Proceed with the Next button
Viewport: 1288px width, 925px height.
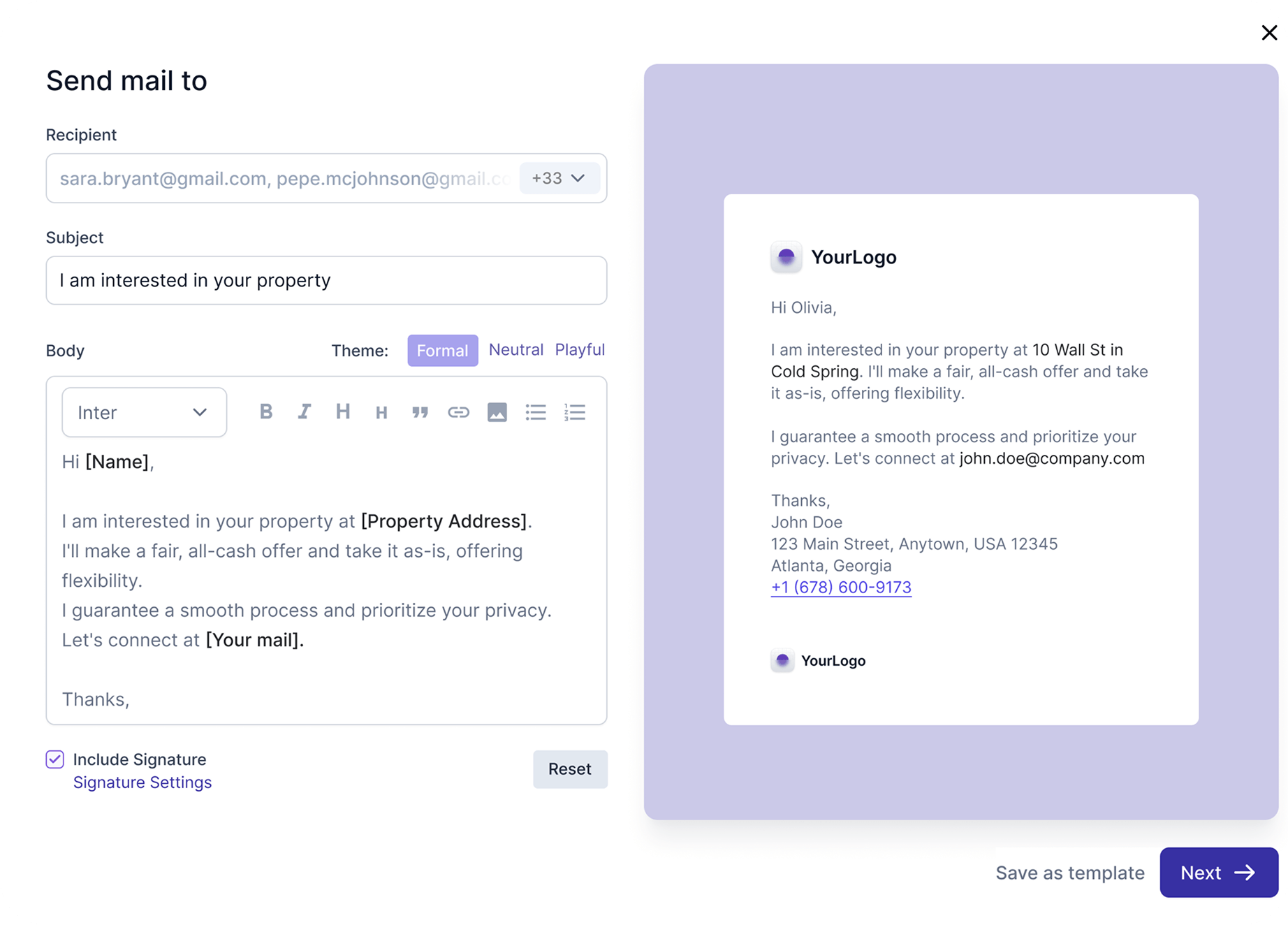click(x=1218, y=873)
